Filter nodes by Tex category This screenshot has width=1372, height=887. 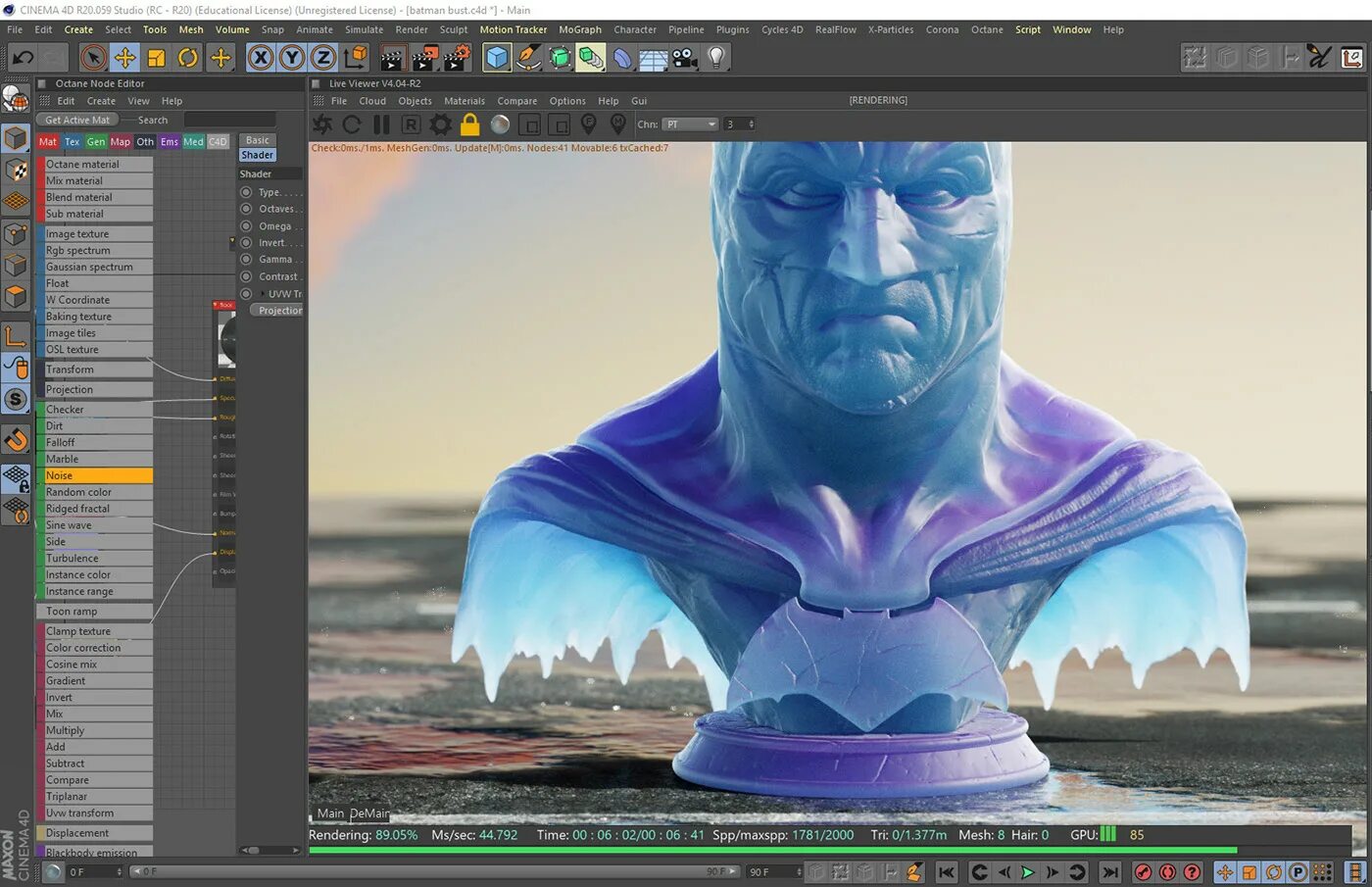(73, 142)
